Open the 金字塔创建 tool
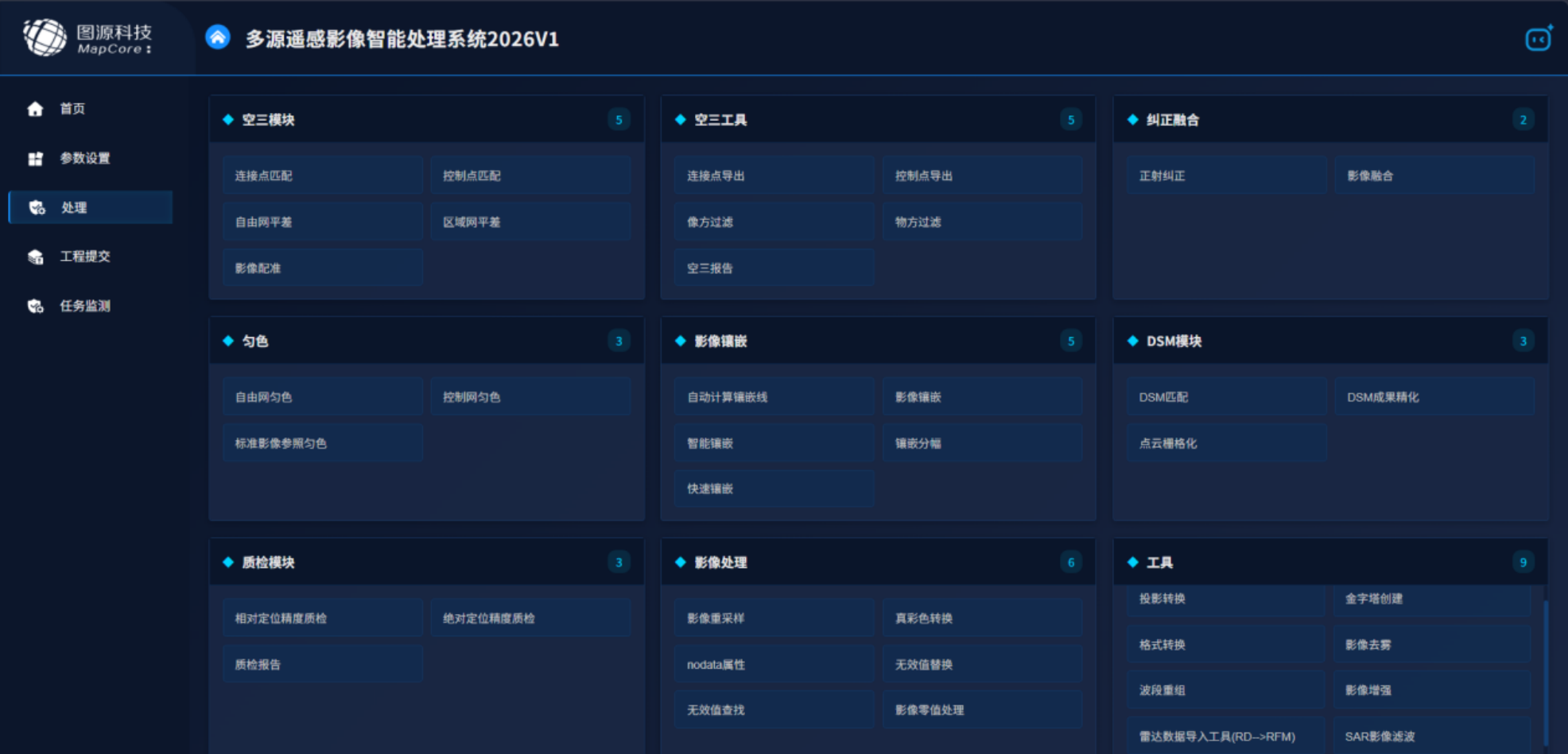This screenshot has height=754, width=1568. click(x=1433, y=600)
